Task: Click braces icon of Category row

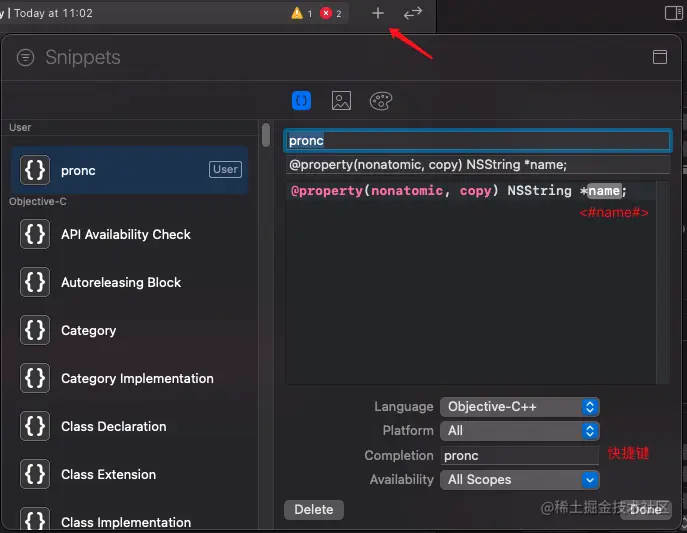Action: (35, 330)
